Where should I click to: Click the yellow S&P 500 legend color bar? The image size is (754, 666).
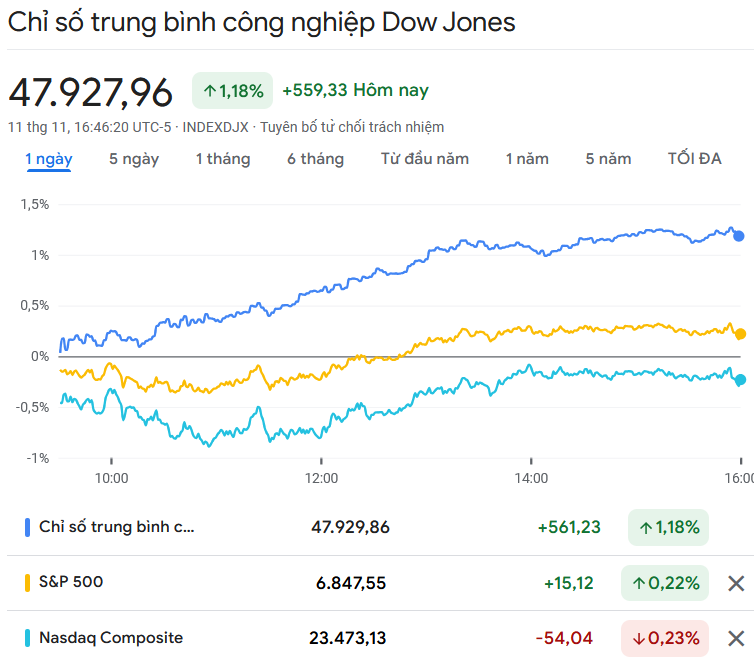(x=27, y=582)
